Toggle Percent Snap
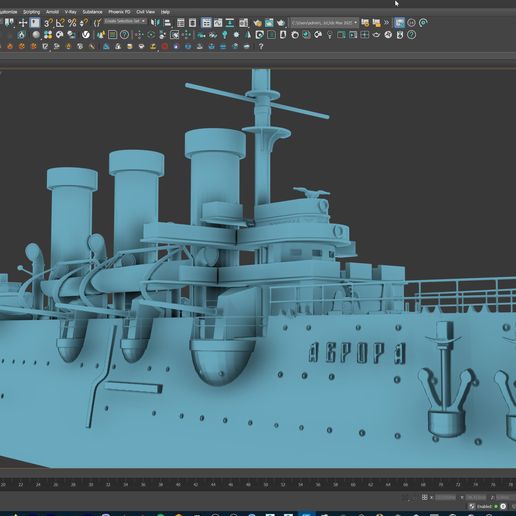This screenshot has height=516, width=516. tap(72, 23)
